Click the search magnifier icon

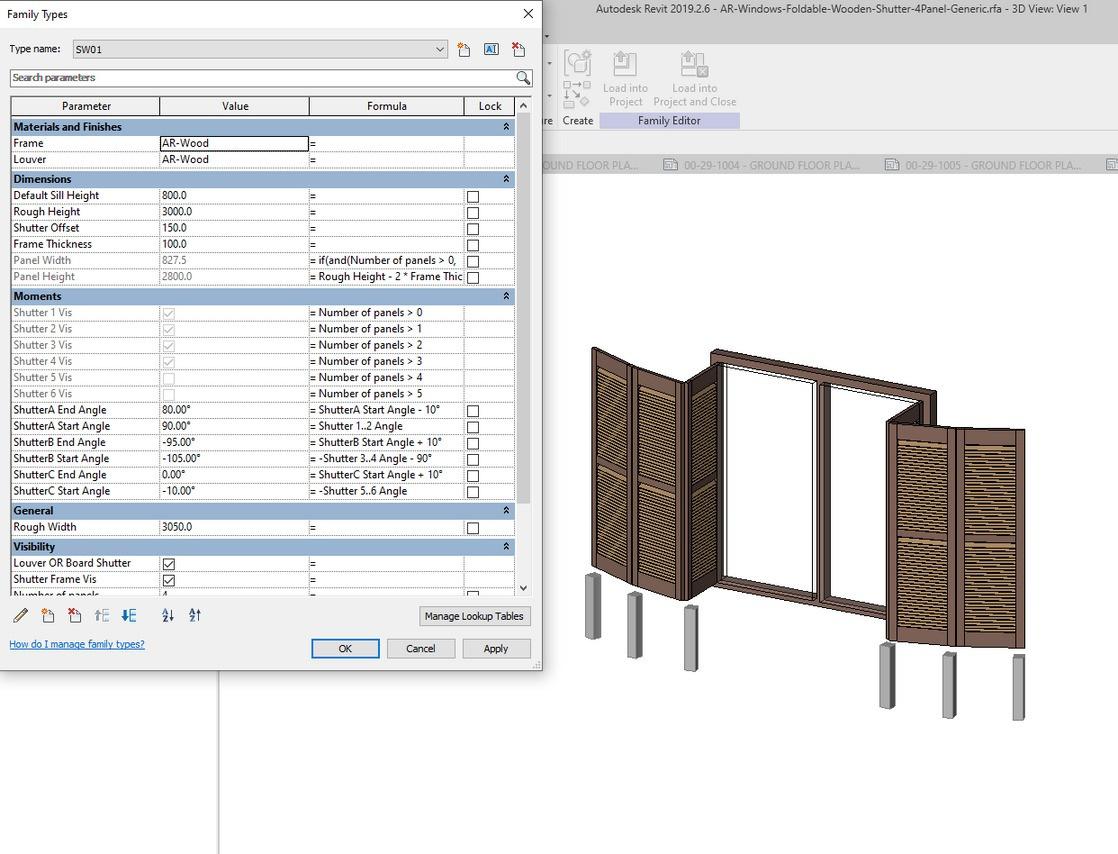click(x=523, y=78)
